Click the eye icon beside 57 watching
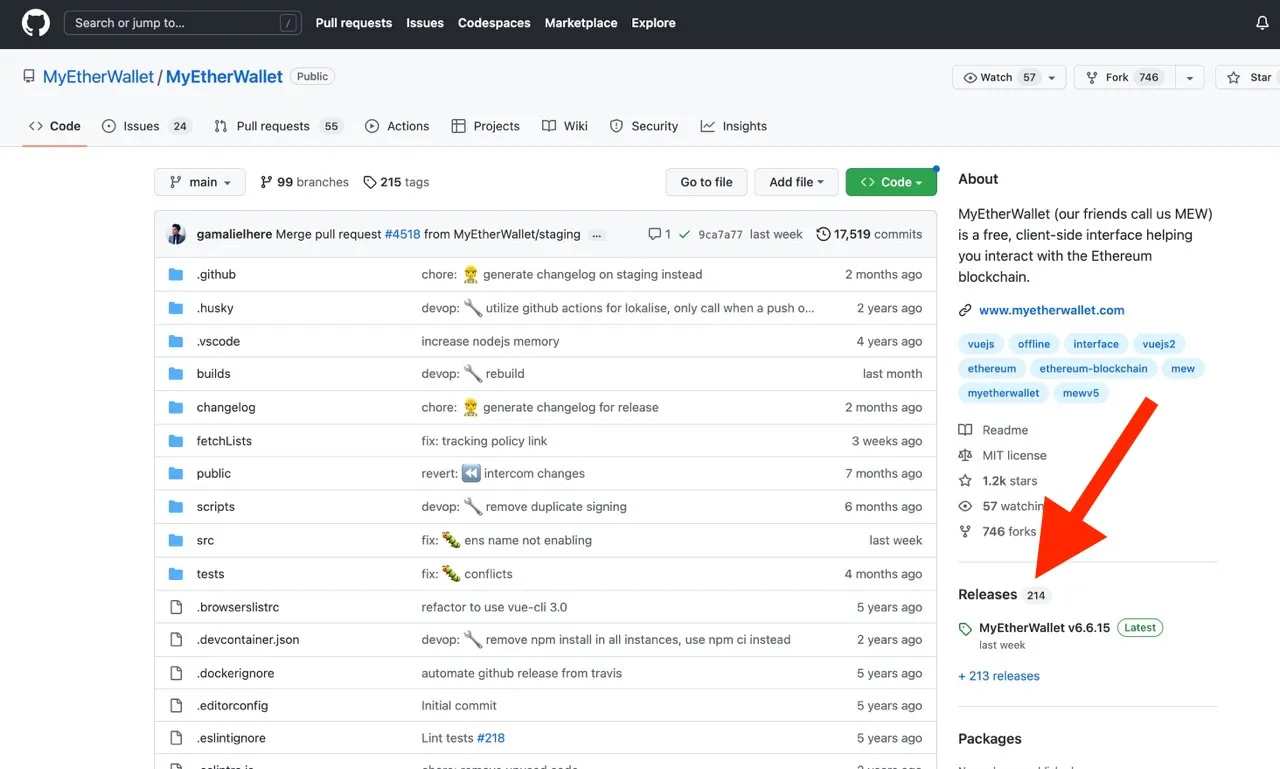 click(x=965, y=506)
